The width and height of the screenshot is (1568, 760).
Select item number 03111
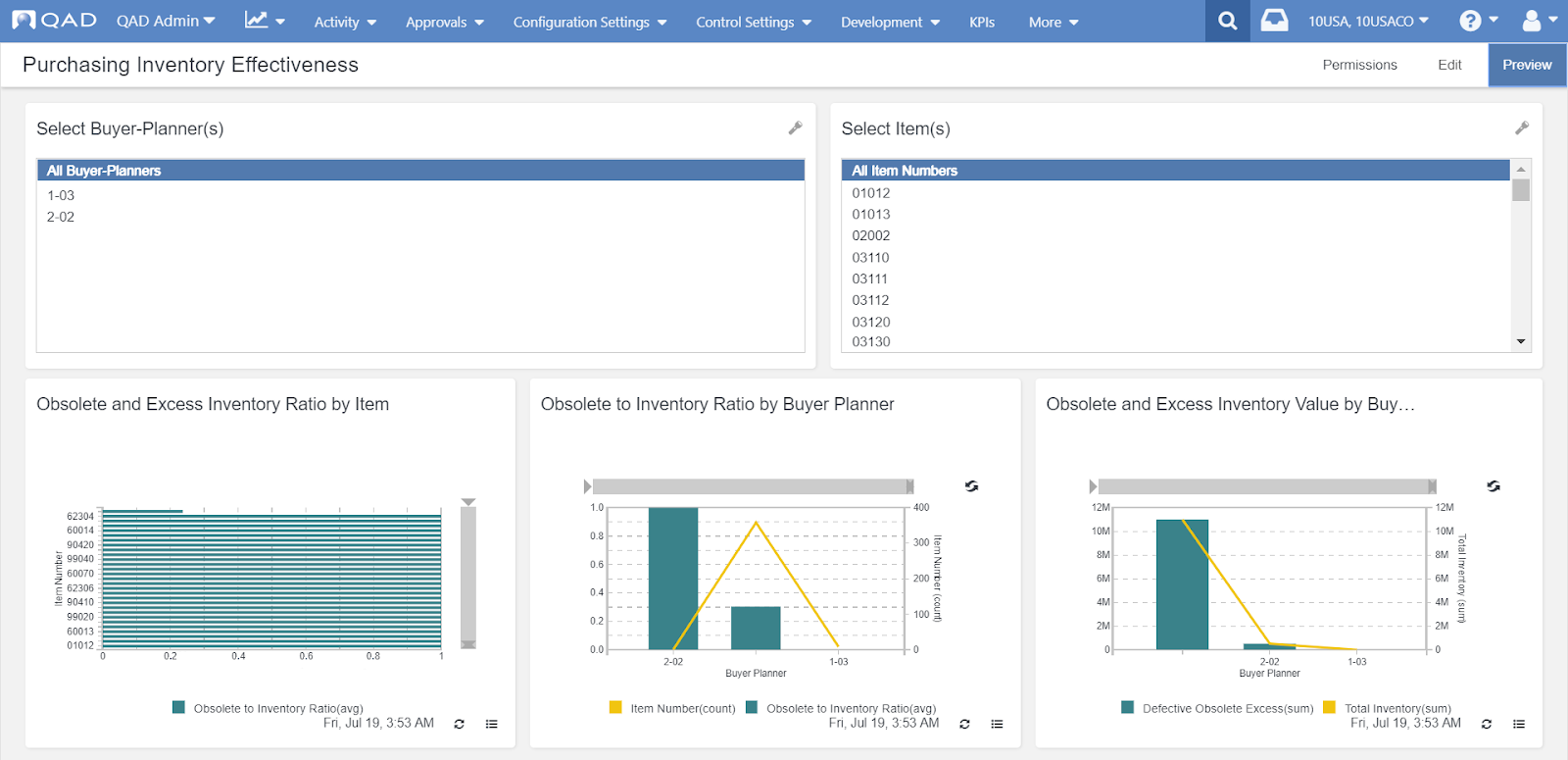pos(1176,279)
